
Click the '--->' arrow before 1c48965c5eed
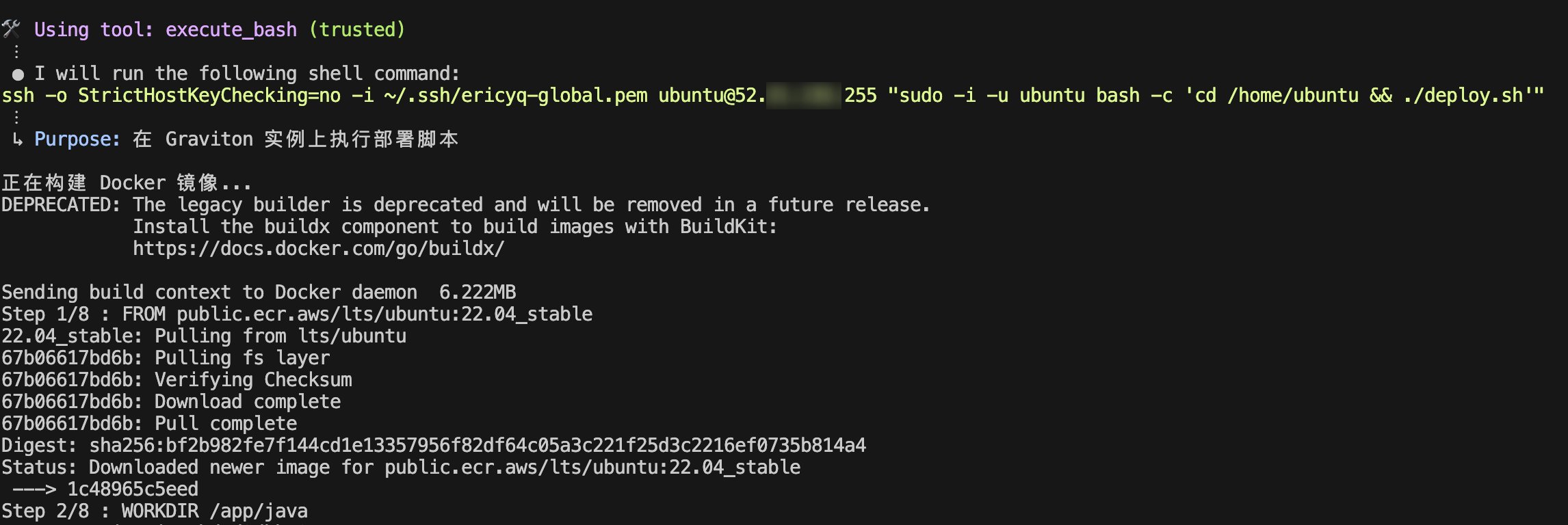click(34, 489)
